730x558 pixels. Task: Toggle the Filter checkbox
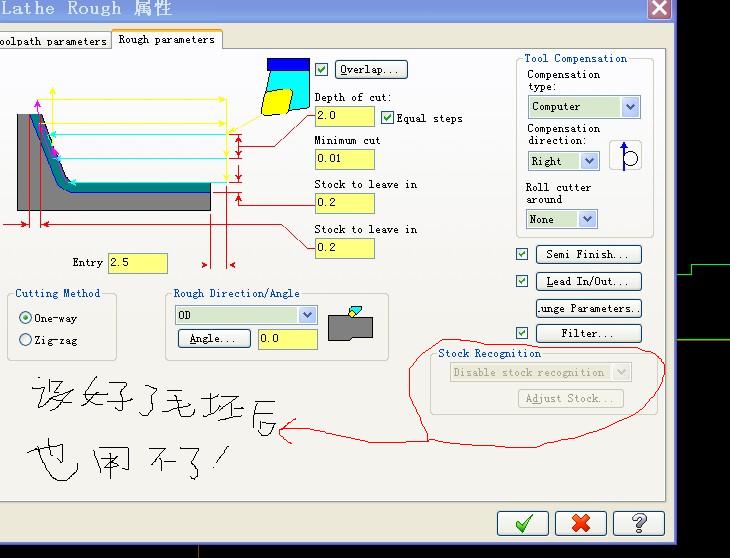(x=522, y=333)
